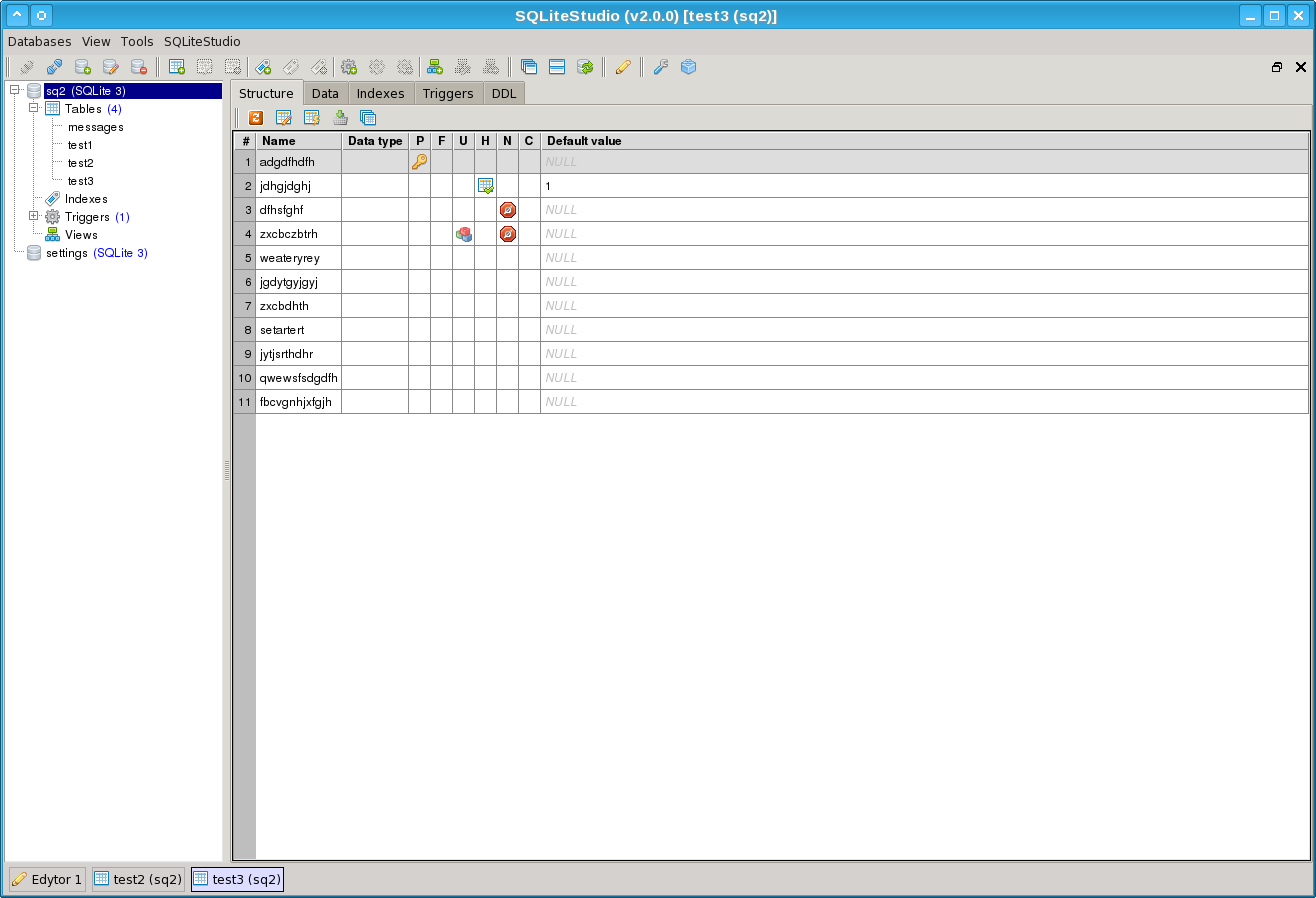Click the blue cube toolbar icon

point(688,67)
